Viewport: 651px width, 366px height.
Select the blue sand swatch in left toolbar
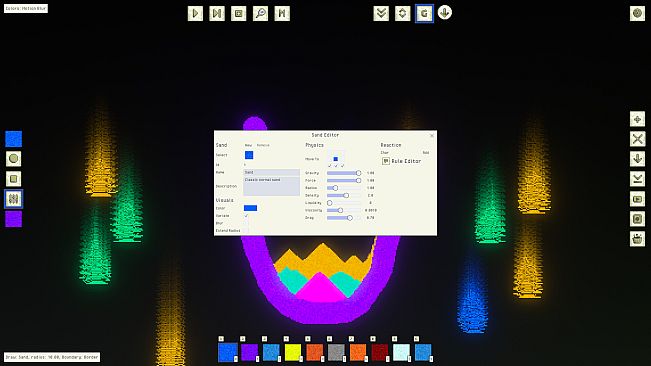[13, 139]
